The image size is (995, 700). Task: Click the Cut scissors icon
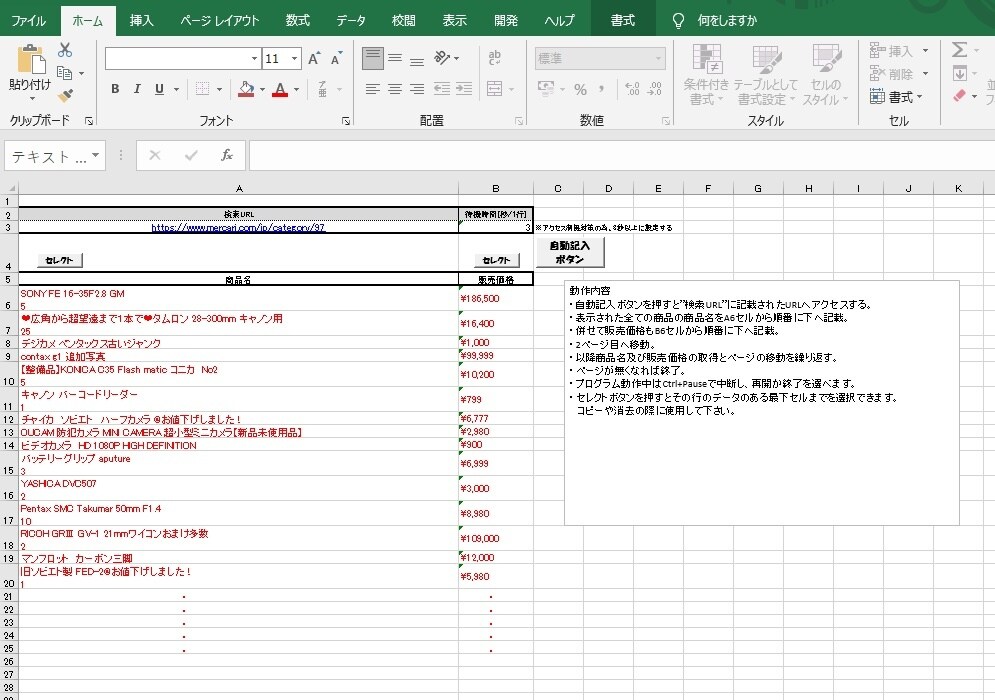65,50
